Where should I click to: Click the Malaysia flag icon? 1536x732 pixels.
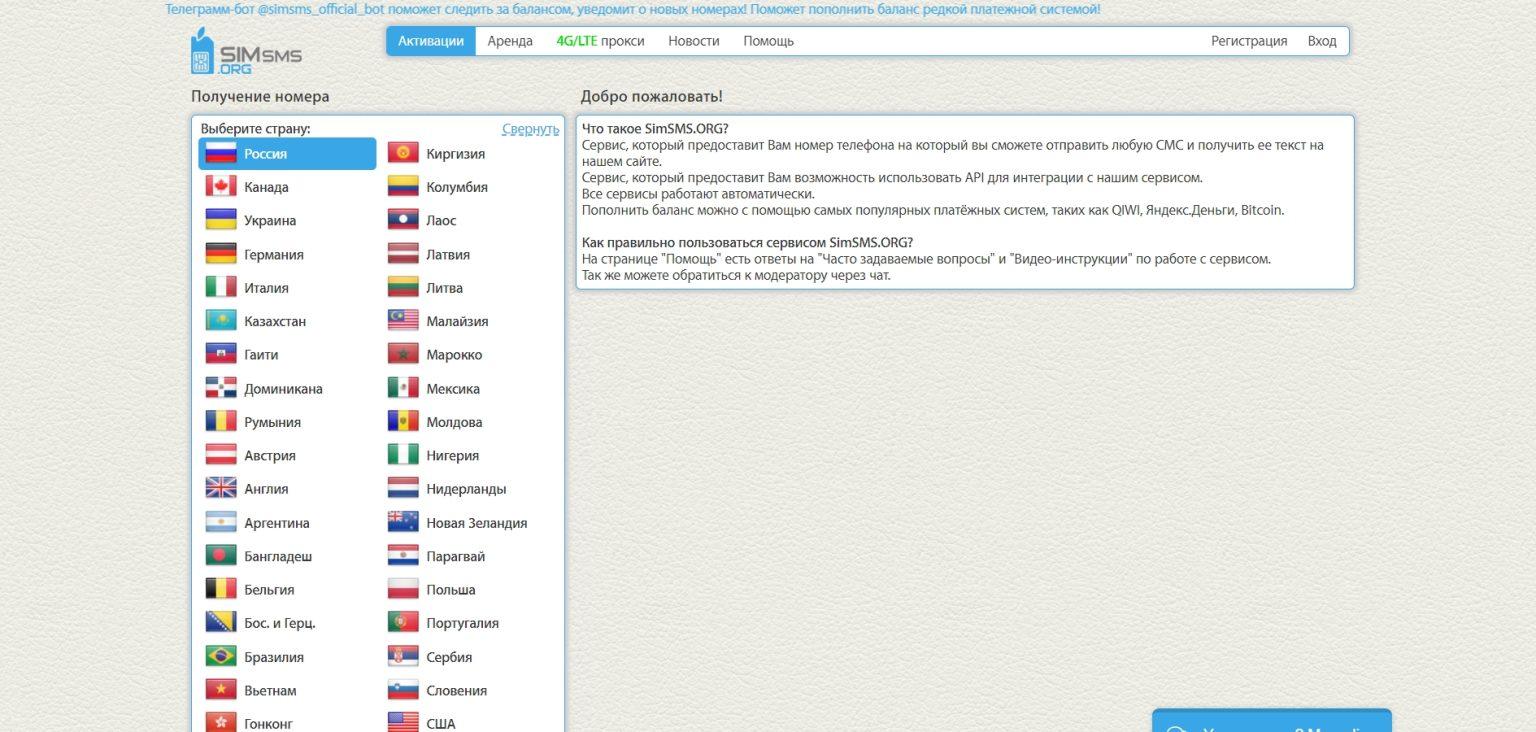401,320
